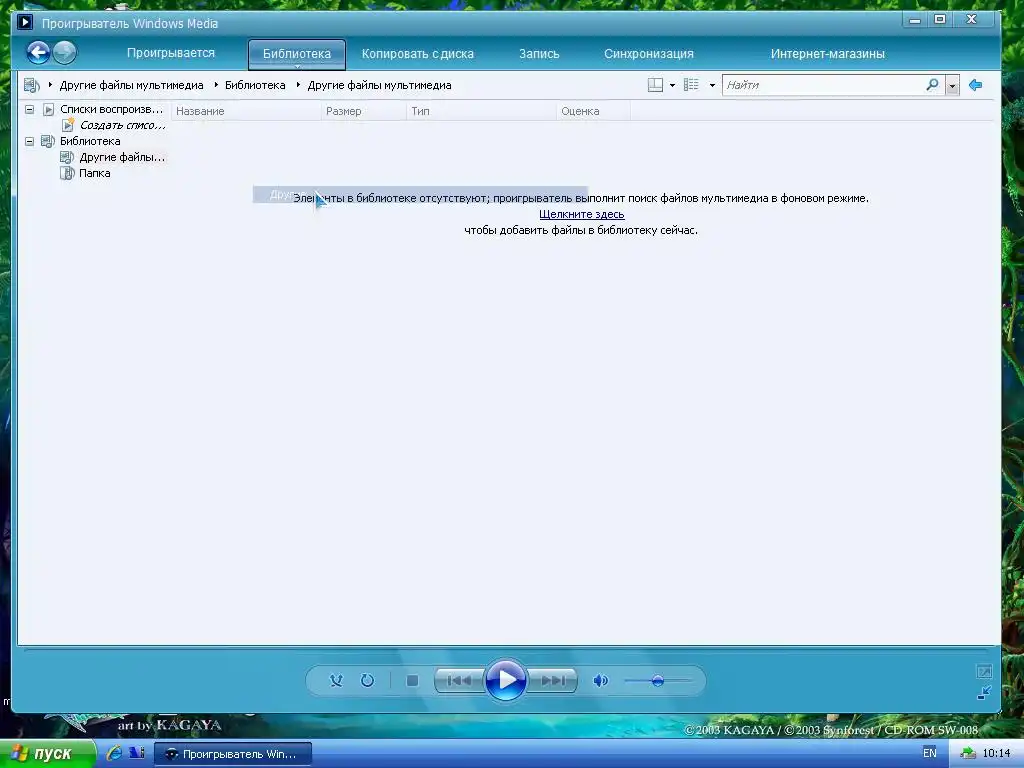Click Библиотека in the breadcrumb
Viewport: 1024px width, 768px height.
(255, 85)
